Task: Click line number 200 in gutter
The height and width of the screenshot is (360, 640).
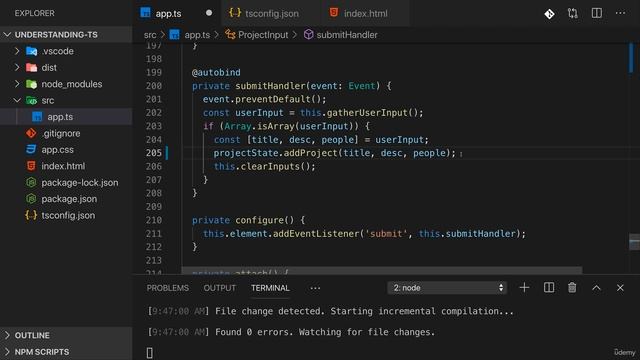Action: point(153,86)
